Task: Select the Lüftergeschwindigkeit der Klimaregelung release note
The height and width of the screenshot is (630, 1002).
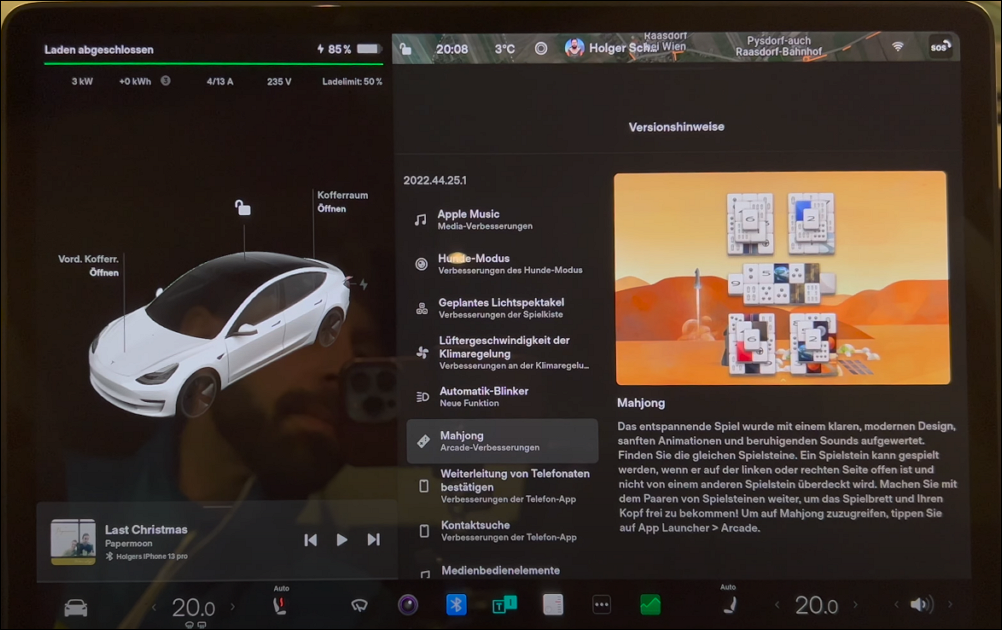Action: click(x=502, y=352)
